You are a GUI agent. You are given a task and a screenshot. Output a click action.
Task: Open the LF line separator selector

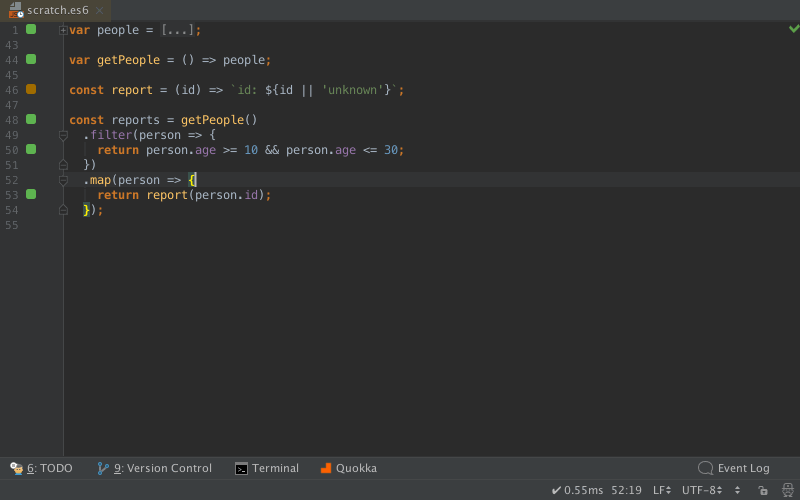coord(662,490)
